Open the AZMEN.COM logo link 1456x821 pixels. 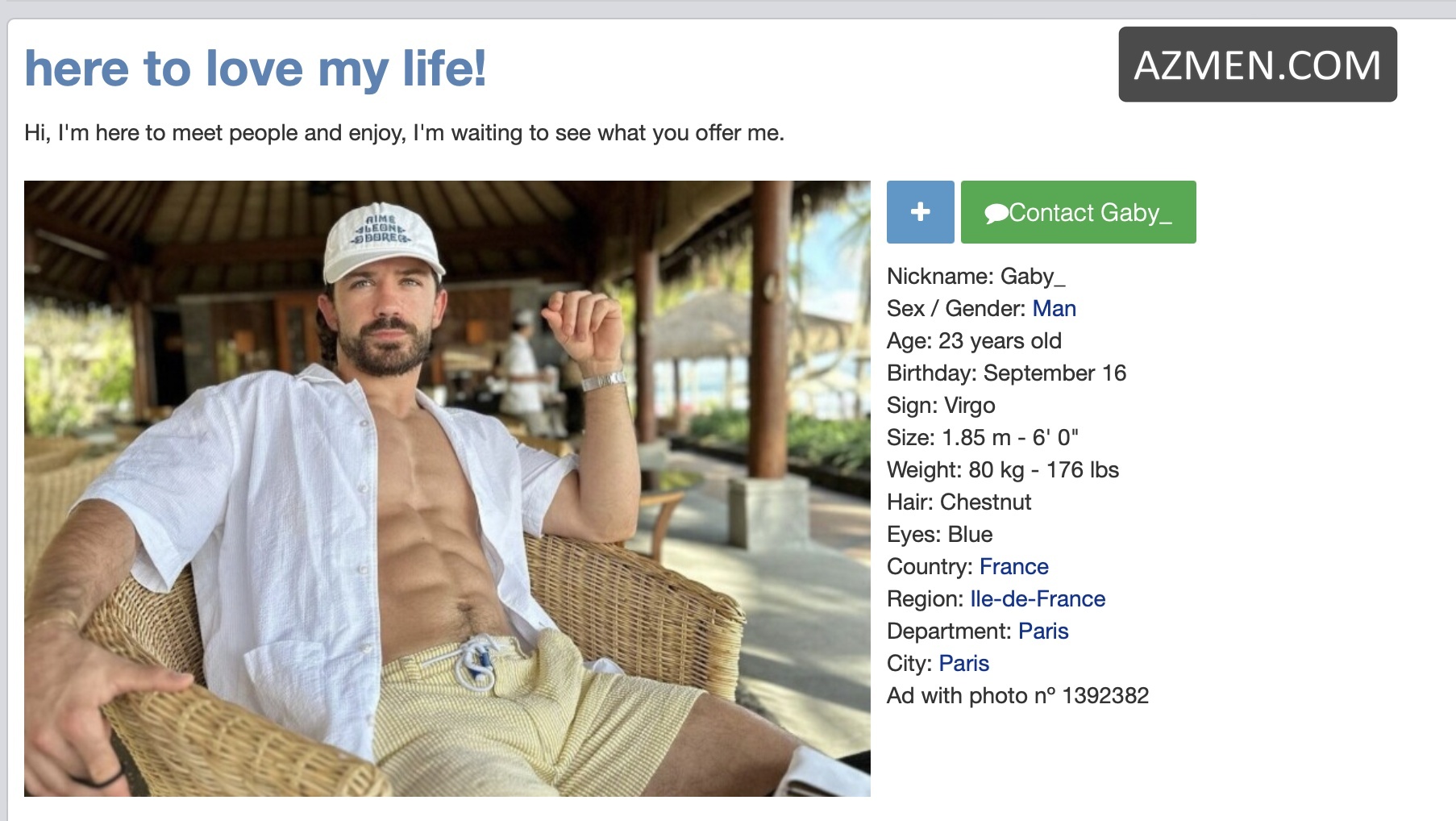pyautogui.click(x=1257, y=65)
